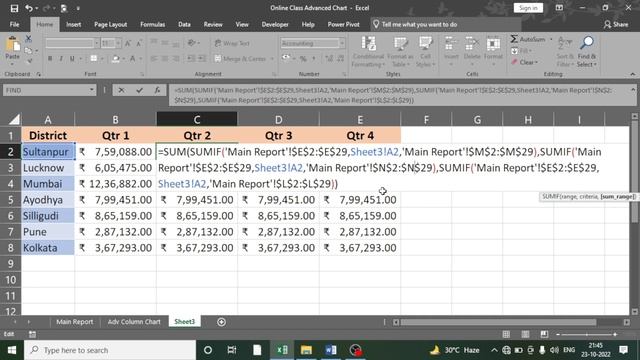Switch to the Insert ribbon tab
The image size is (640, 360).
click(73, 24)
